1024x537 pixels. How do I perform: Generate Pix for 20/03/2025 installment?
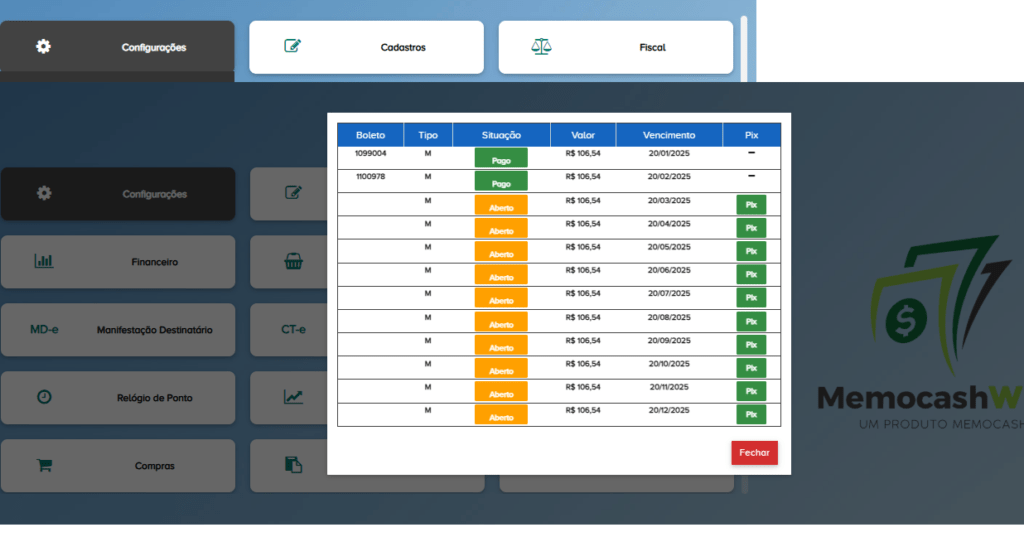click(x=751, y=205)
